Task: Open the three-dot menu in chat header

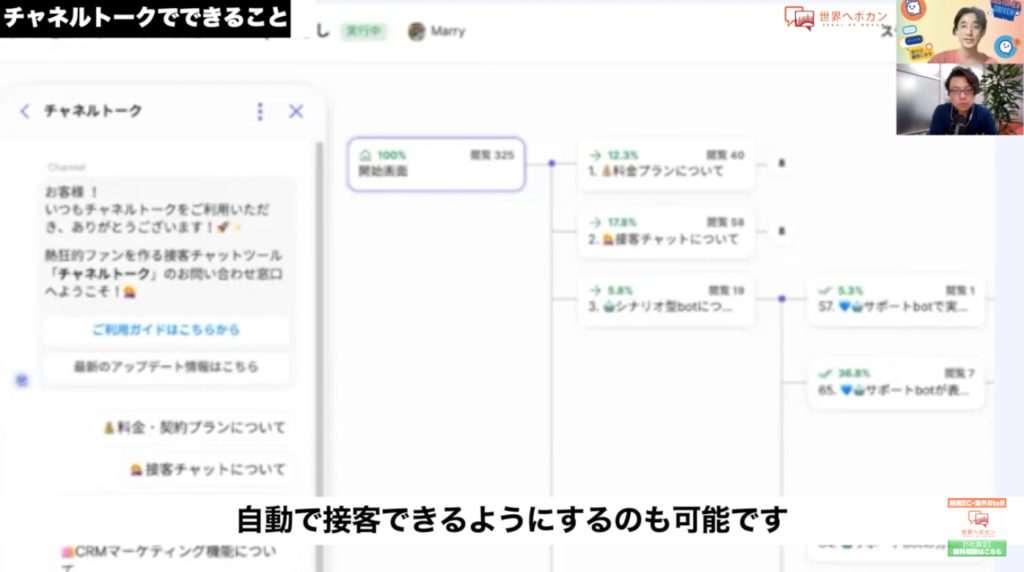Action: [x=260, y=112]
